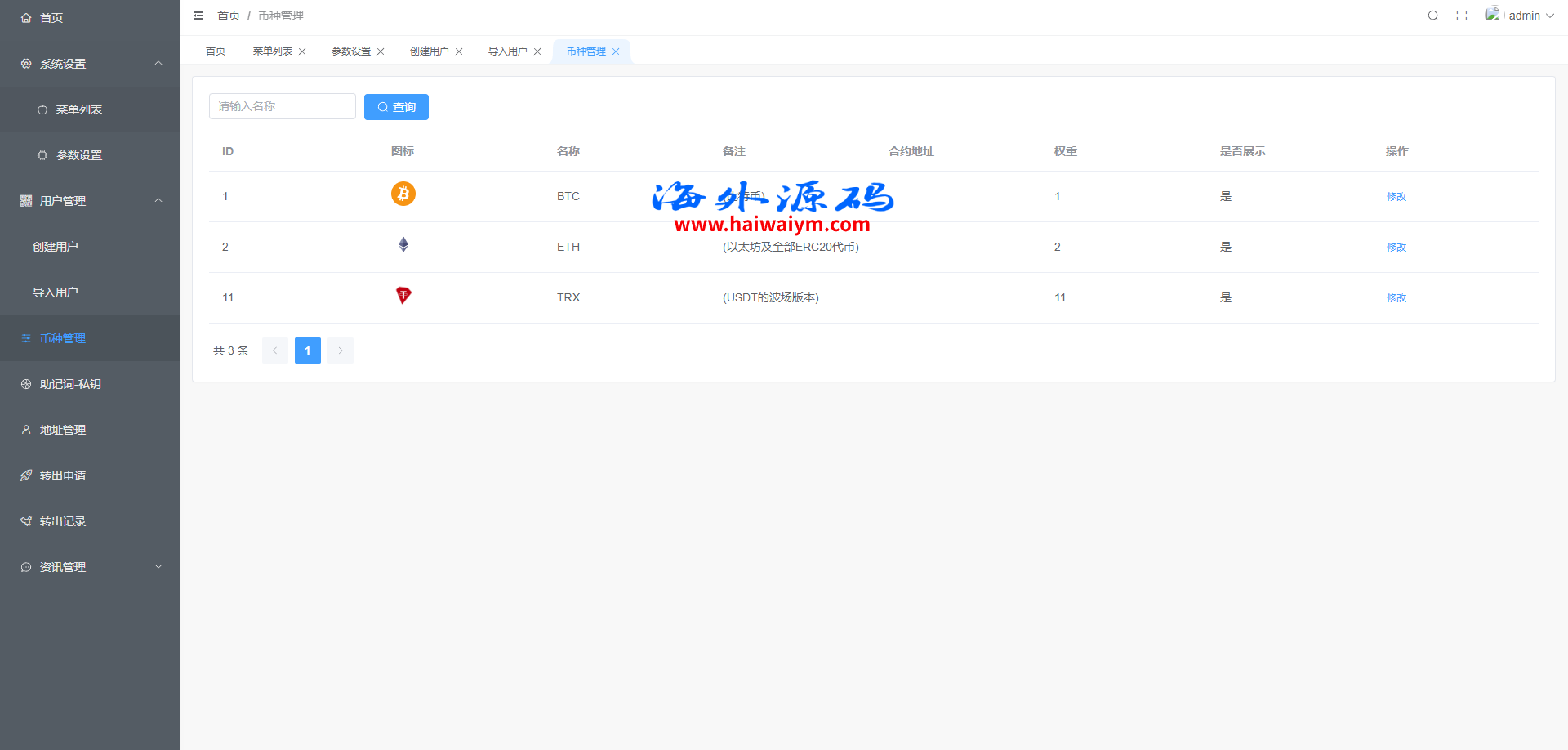
Task: Switch to the 参数设置 tab
Action: (x=350, y=51)
